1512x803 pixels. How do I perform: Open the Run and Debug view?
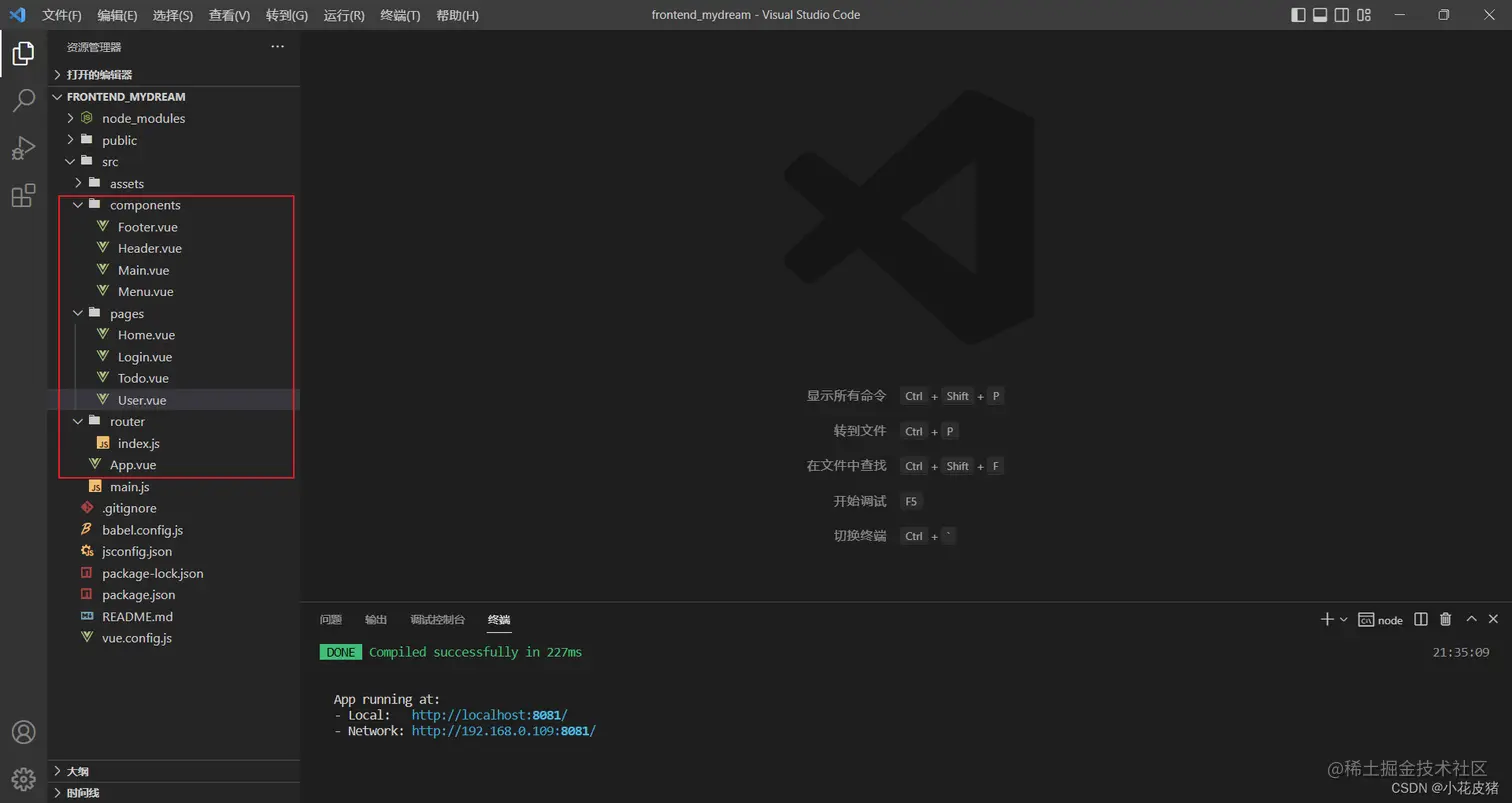pos(23,148)
